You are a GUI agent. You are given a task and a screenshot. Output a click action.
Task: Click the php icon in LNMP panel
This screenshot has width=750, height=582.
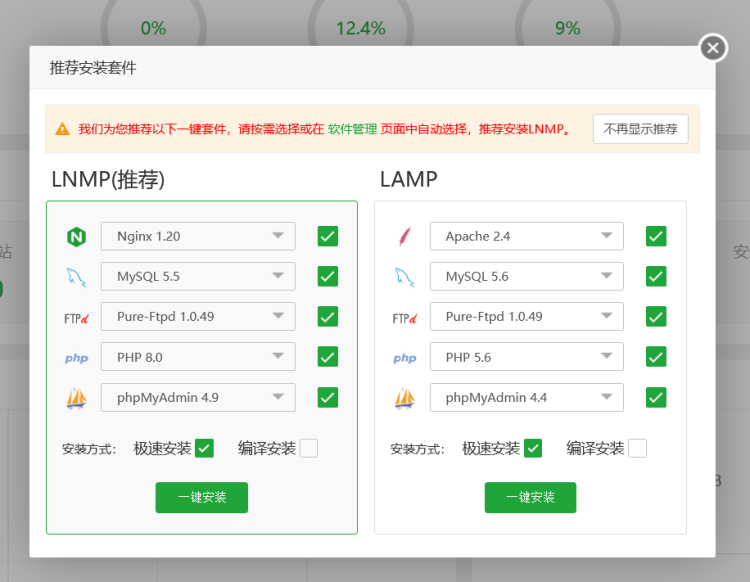pyautogui.click(x=77, y=358)
